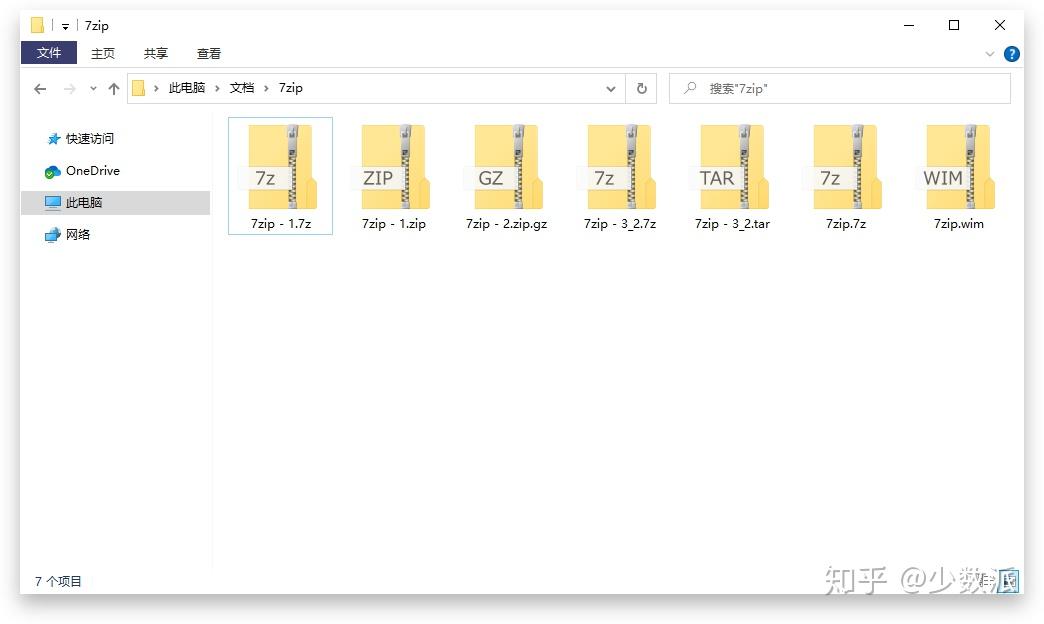The image size is (1044, 624).
Task: Open Help with the blue question icon
Action: pos(1011,54)
